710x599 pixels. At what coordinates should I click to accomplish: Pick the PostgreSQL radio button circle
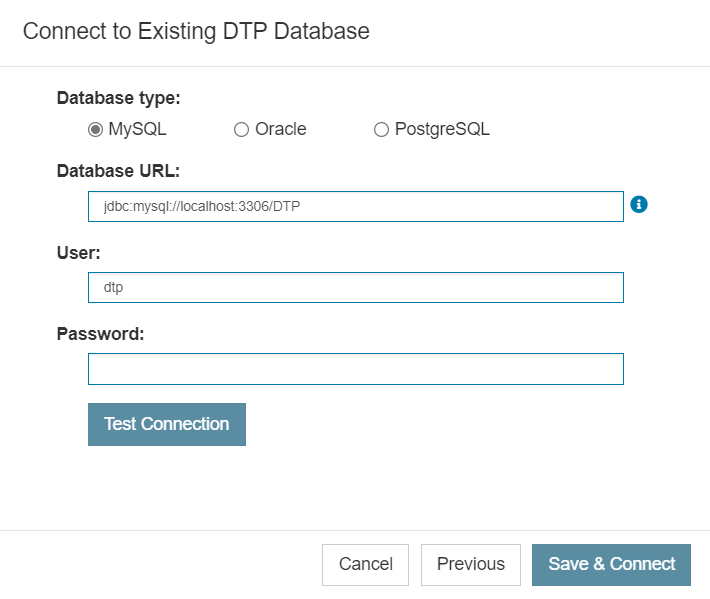click(381, 130)
